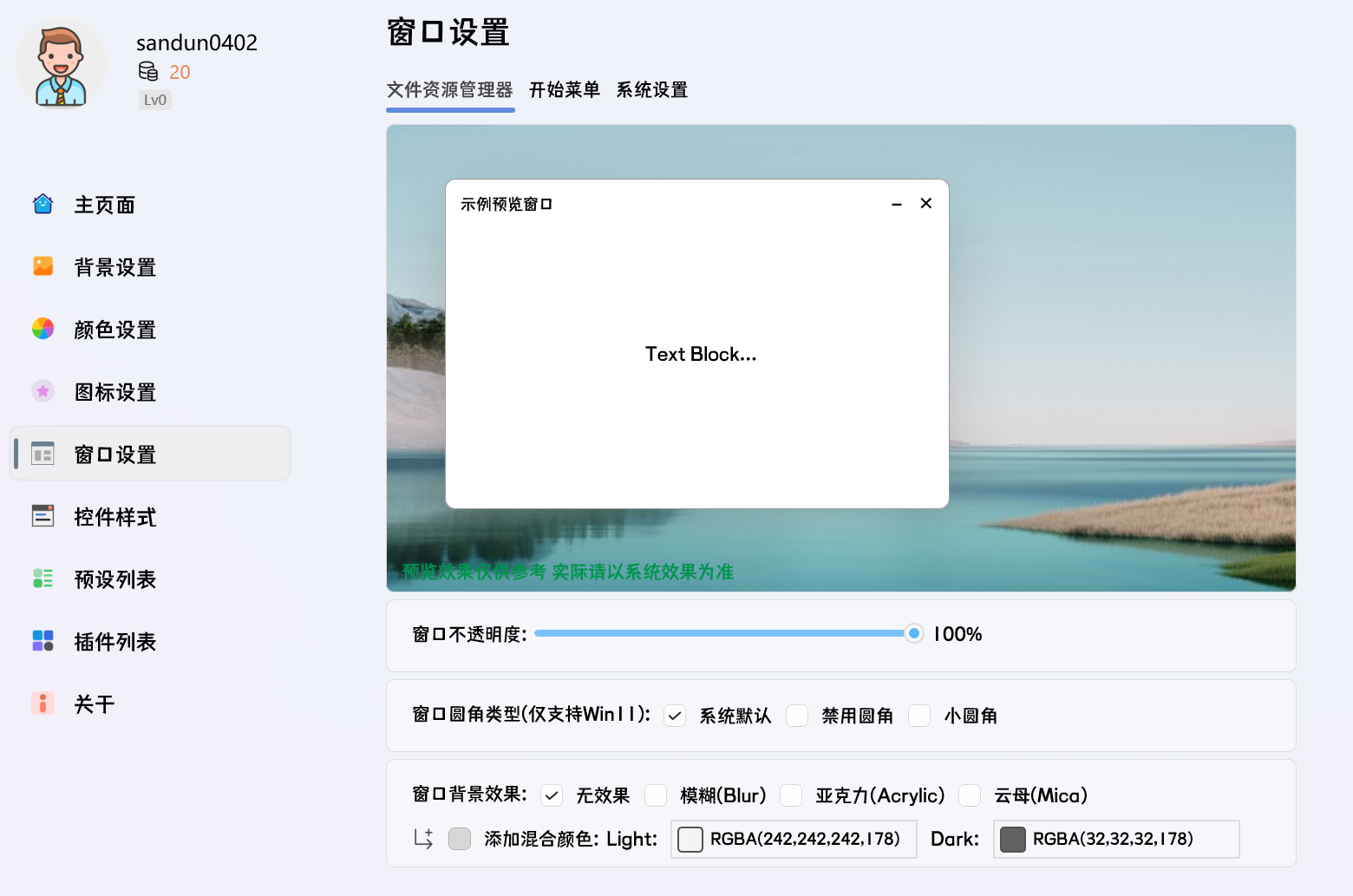This screenshot has height=896, width=1353.
Task: Open the 关于 page
Action: point(149,704)
